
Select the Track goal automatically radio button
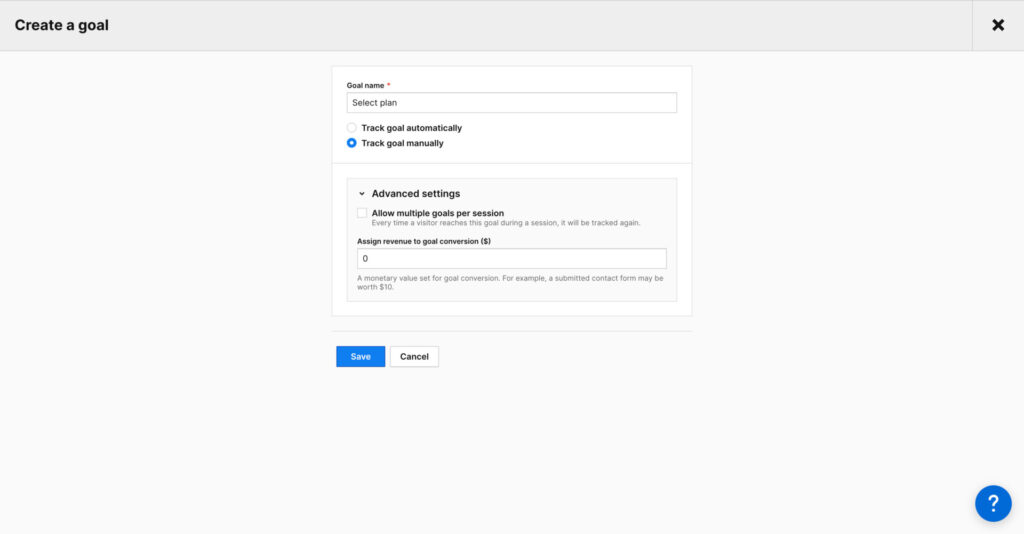[351, 128]
